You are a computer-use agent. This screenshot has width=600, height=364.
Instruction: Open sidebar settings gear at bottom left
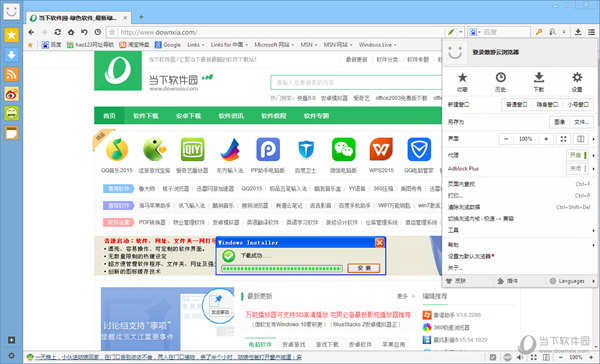pos(11,355)
